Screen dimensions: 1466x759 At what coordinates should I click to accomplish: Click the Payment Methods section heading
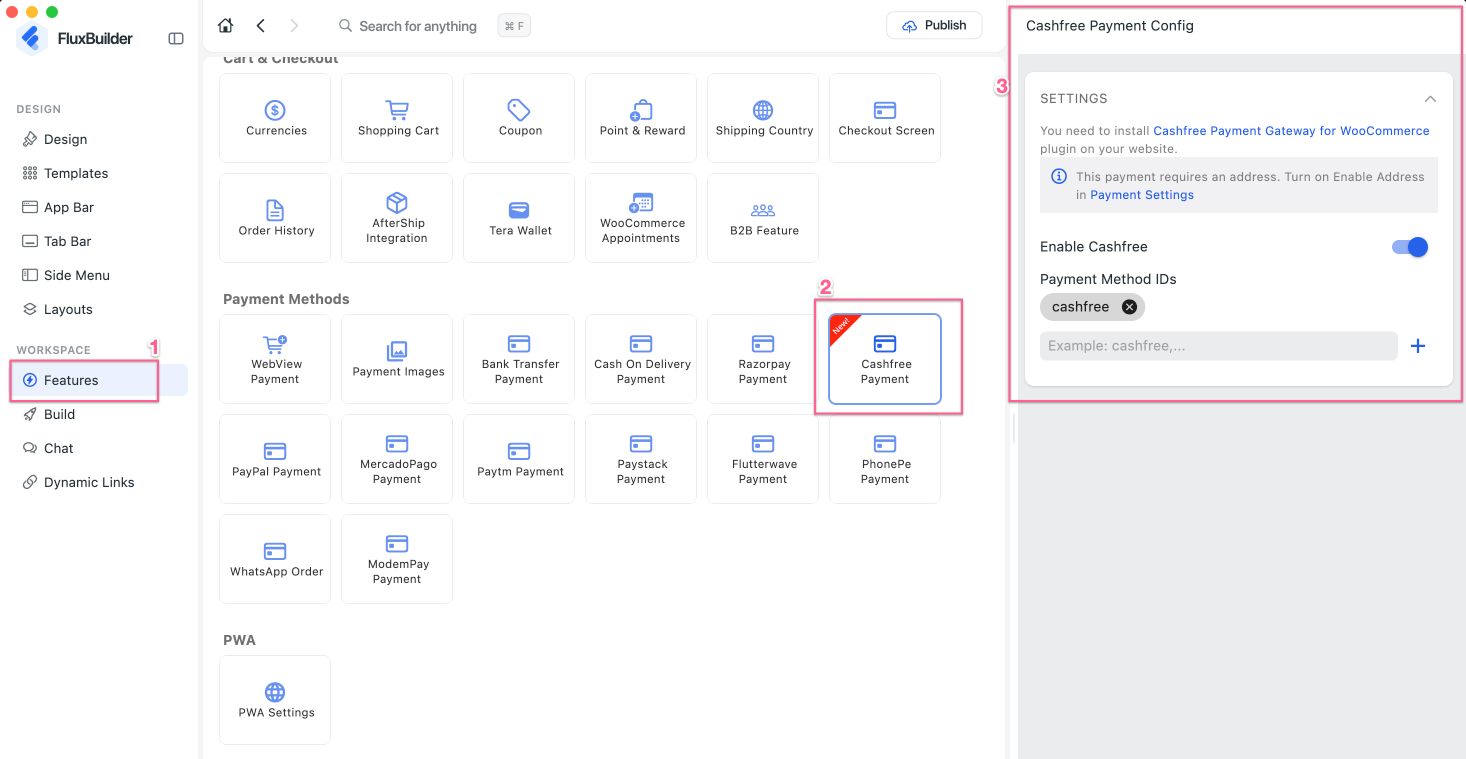pos(286,299)
